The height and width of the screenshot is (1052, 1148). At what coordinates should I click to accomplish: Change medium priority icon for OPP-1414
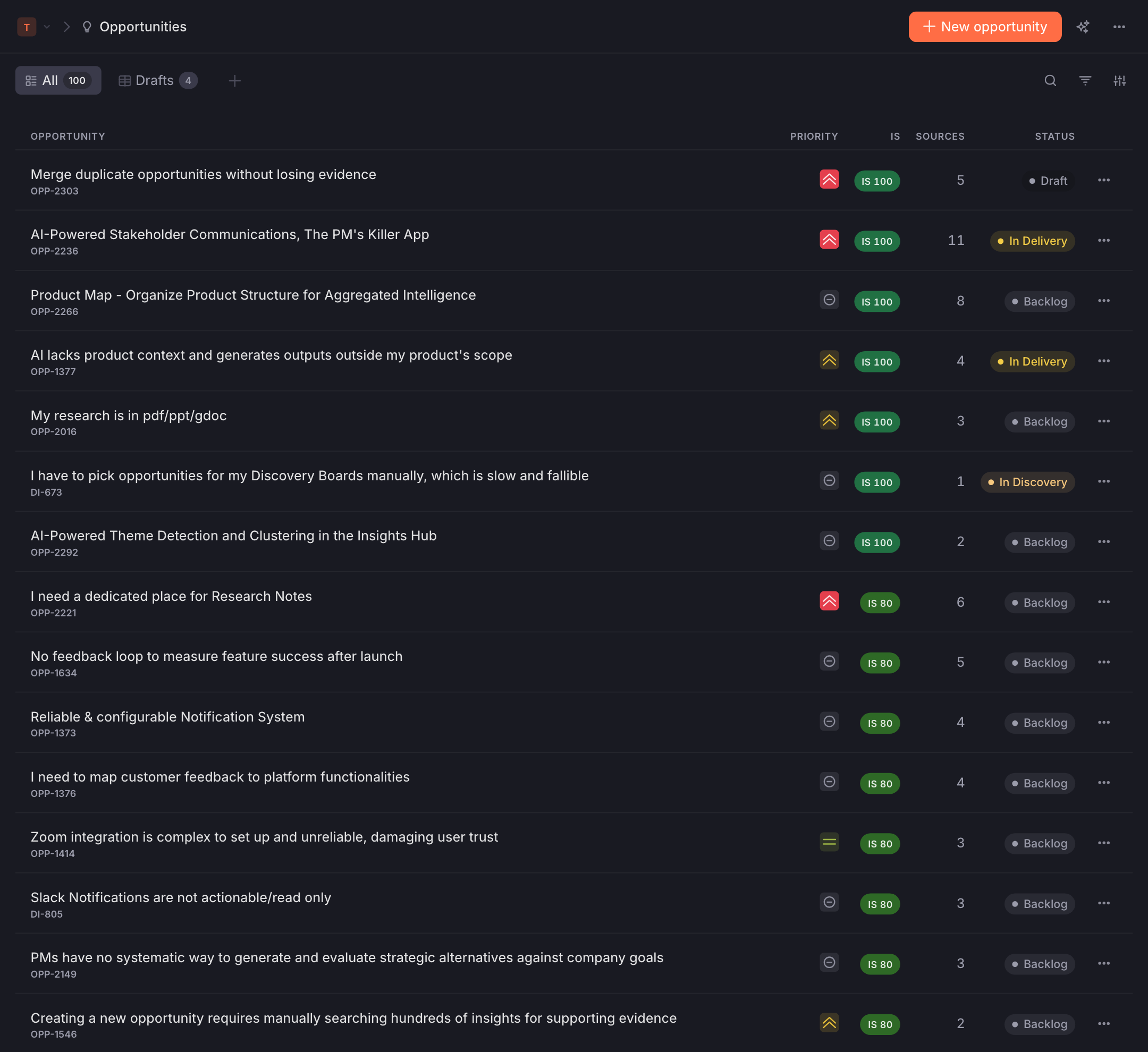[829, 843]
